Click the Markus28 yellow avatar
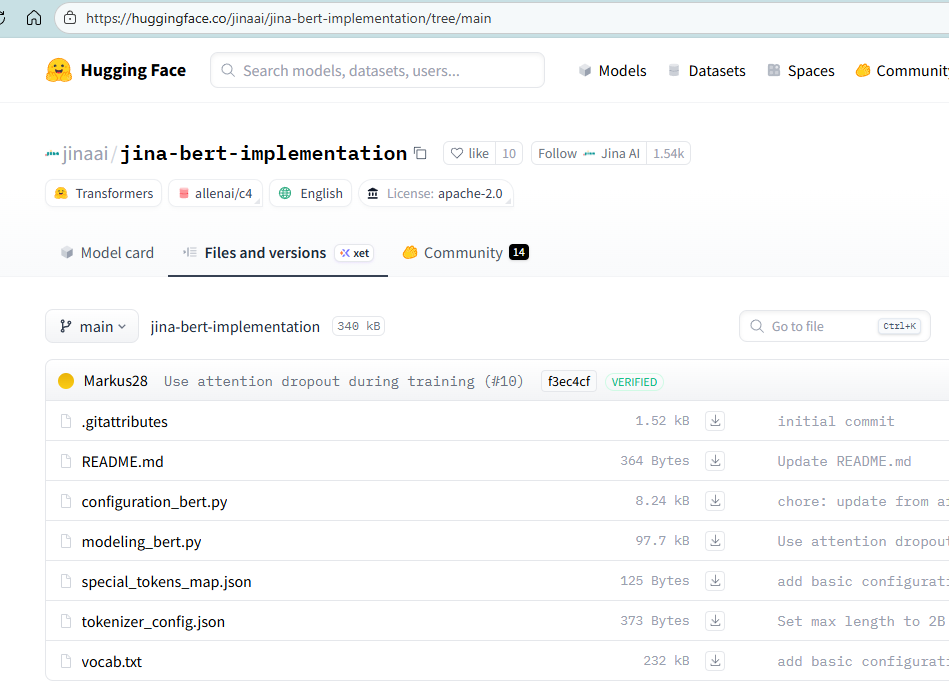This screenshot has width=949, height=692. pyautogui.click(x=66, y=381)
